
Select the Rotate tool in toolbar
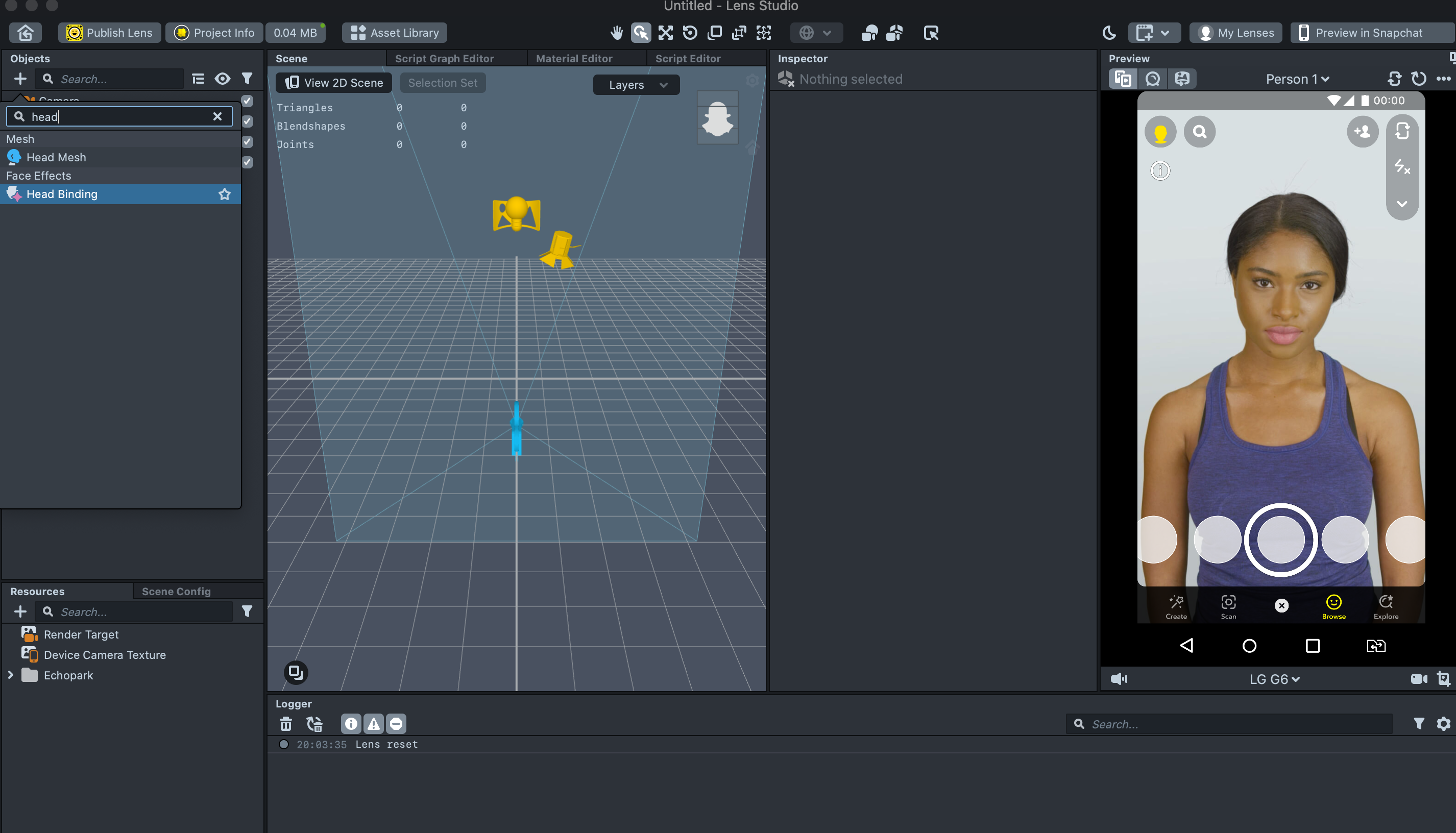click(x=690, y=33)
